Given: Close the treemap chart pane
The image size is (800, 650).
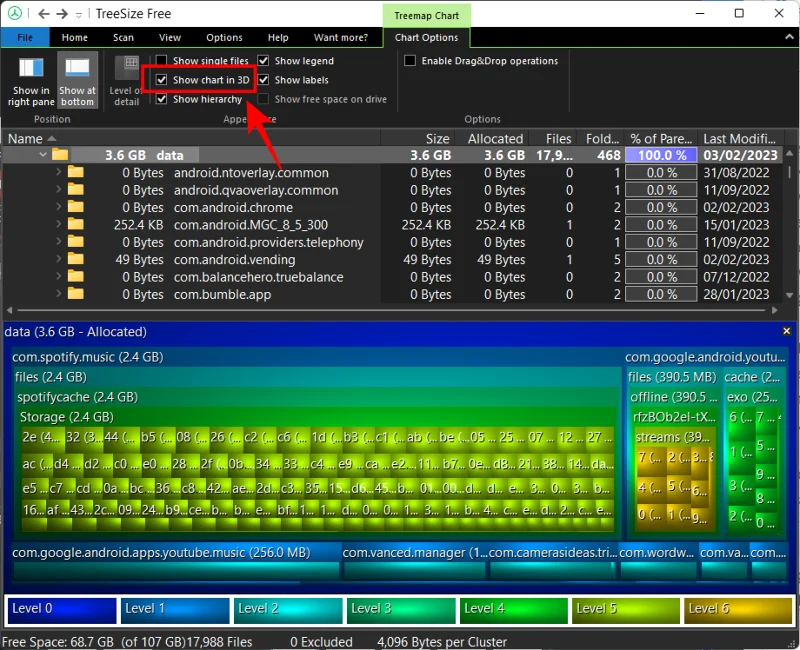Looking at the screenshot, I should click(786, 331).
